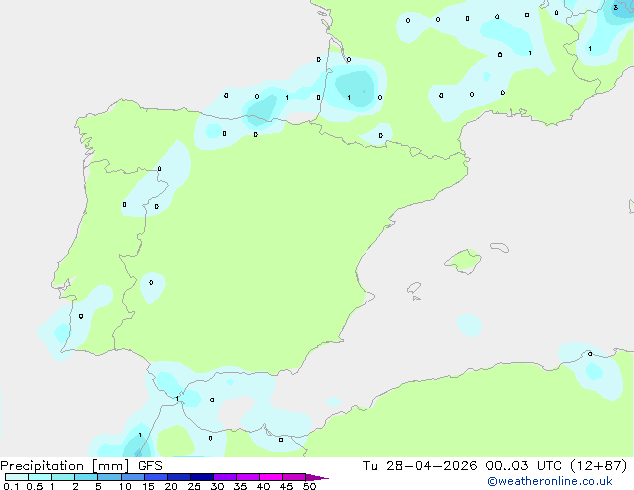Click the '0.5' legend scale label
The width and height of the screenshot is (634, 490).
pyautogui.click(x=34, y=486)
